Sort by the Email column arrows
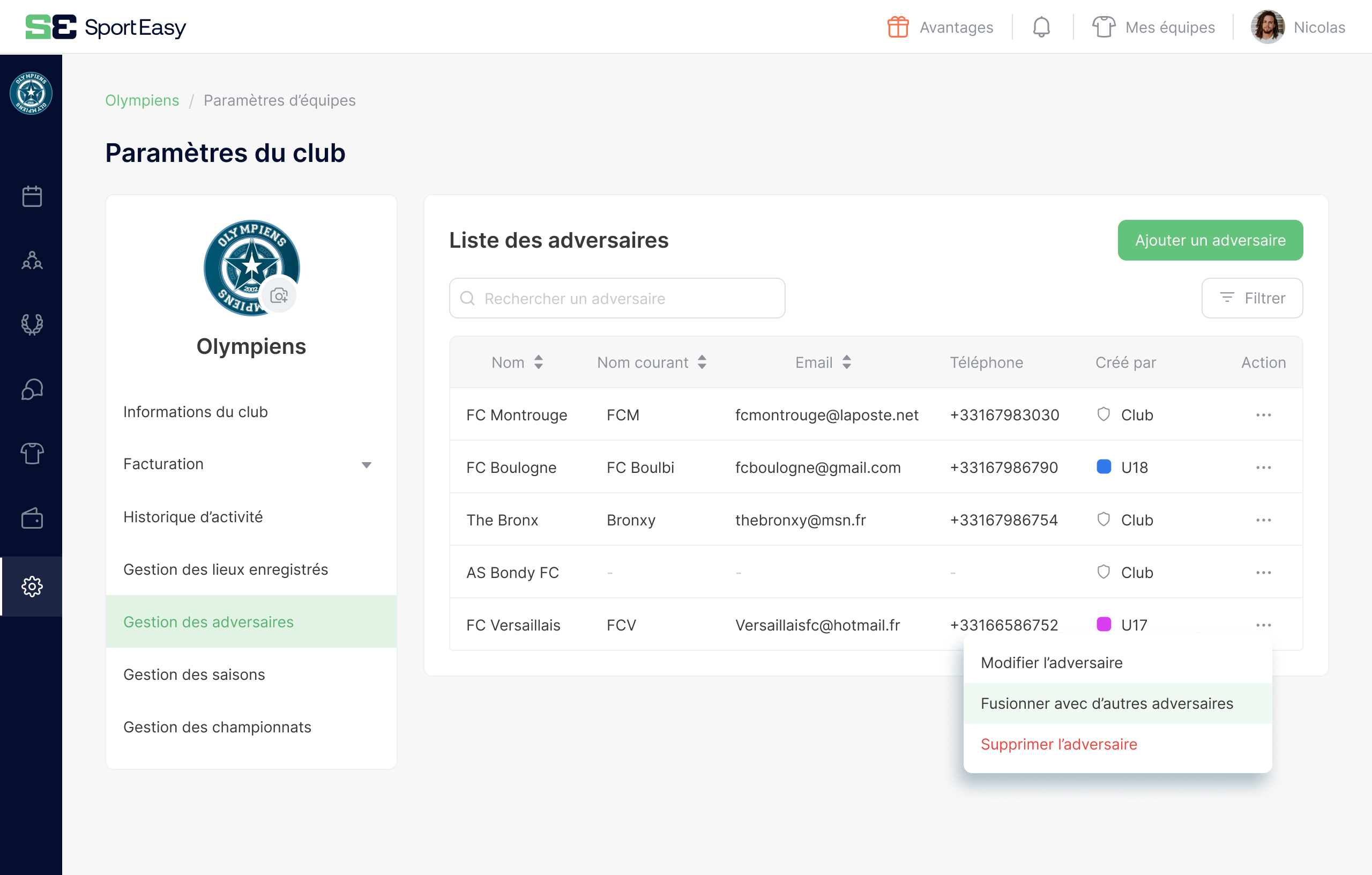1372x875 pixels. [847, 362]
